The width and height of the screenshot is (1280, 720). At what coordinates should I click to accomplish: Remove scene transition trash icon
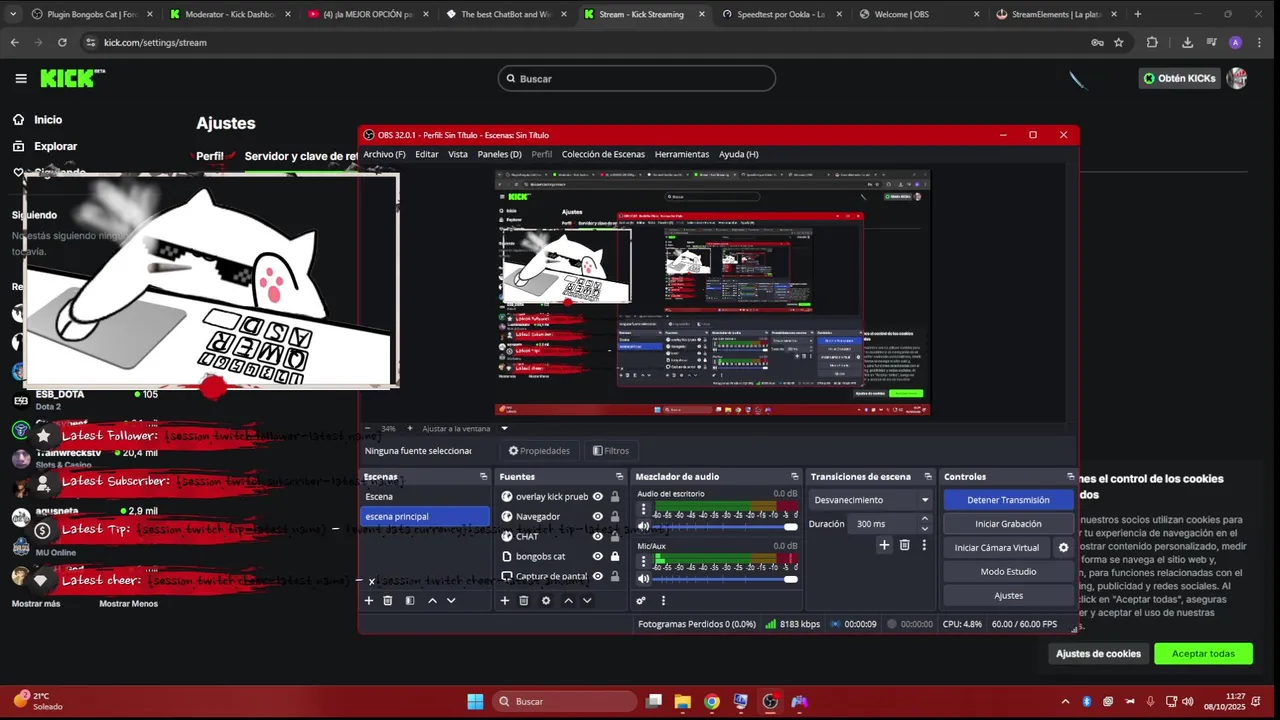(x=905, y=545)
